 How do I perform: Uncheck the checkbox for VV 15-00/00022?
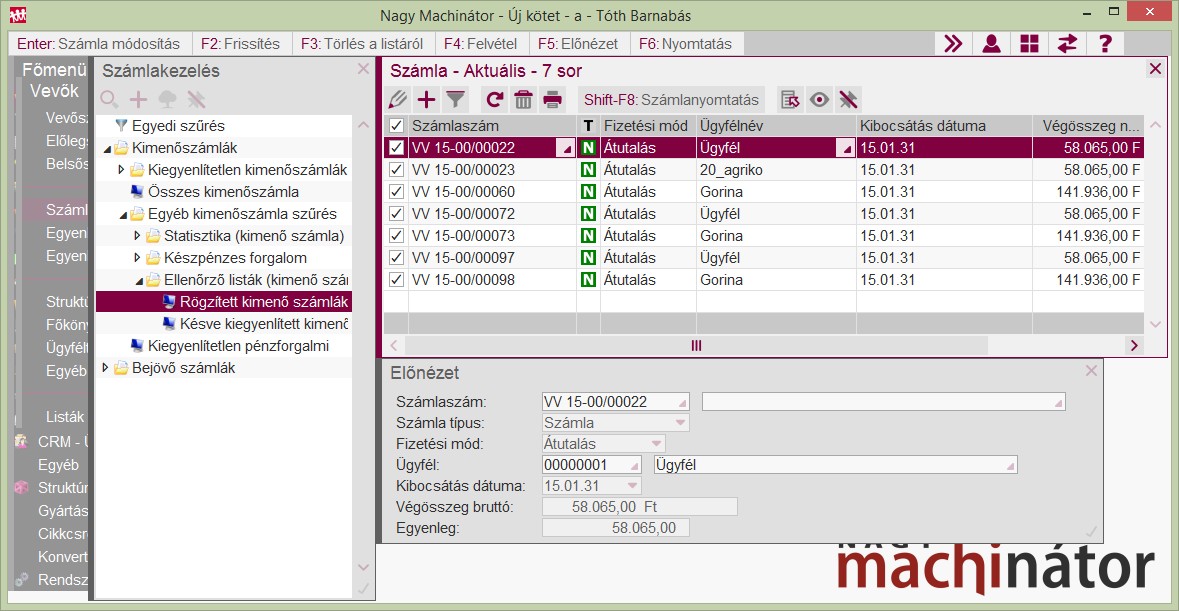point(396,148)
